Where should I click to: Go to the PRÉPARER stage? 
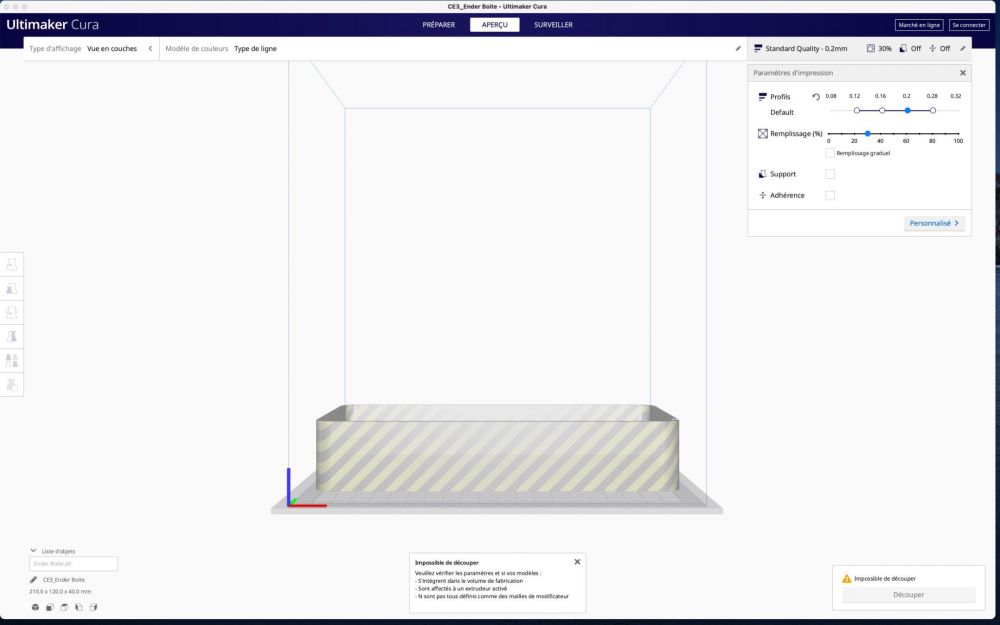[x=439, y=25]
